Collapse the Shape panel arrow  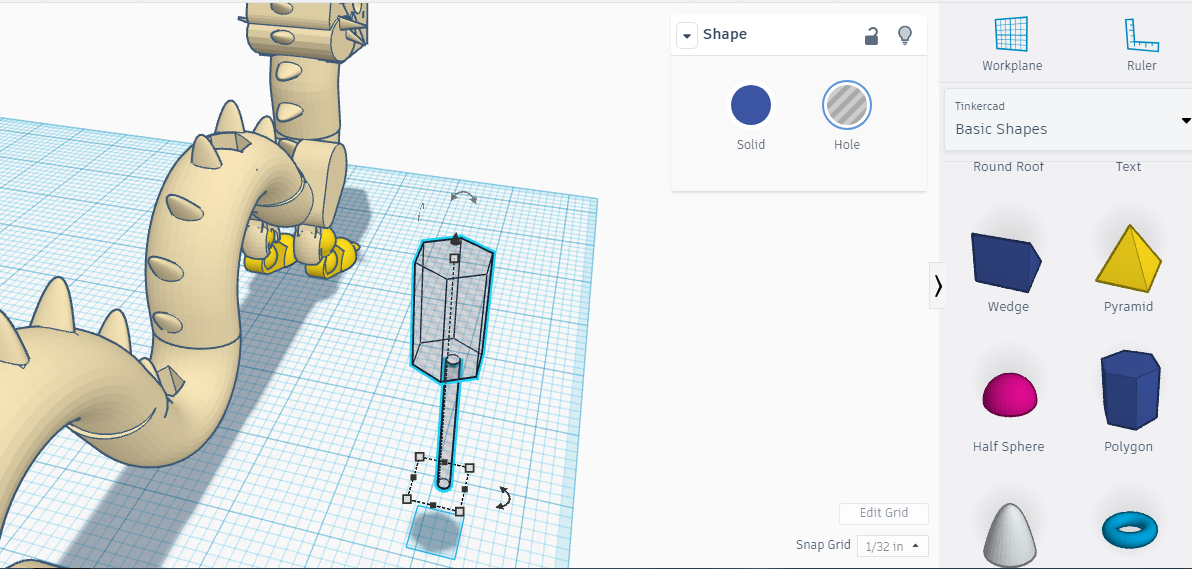pos(687,35)
